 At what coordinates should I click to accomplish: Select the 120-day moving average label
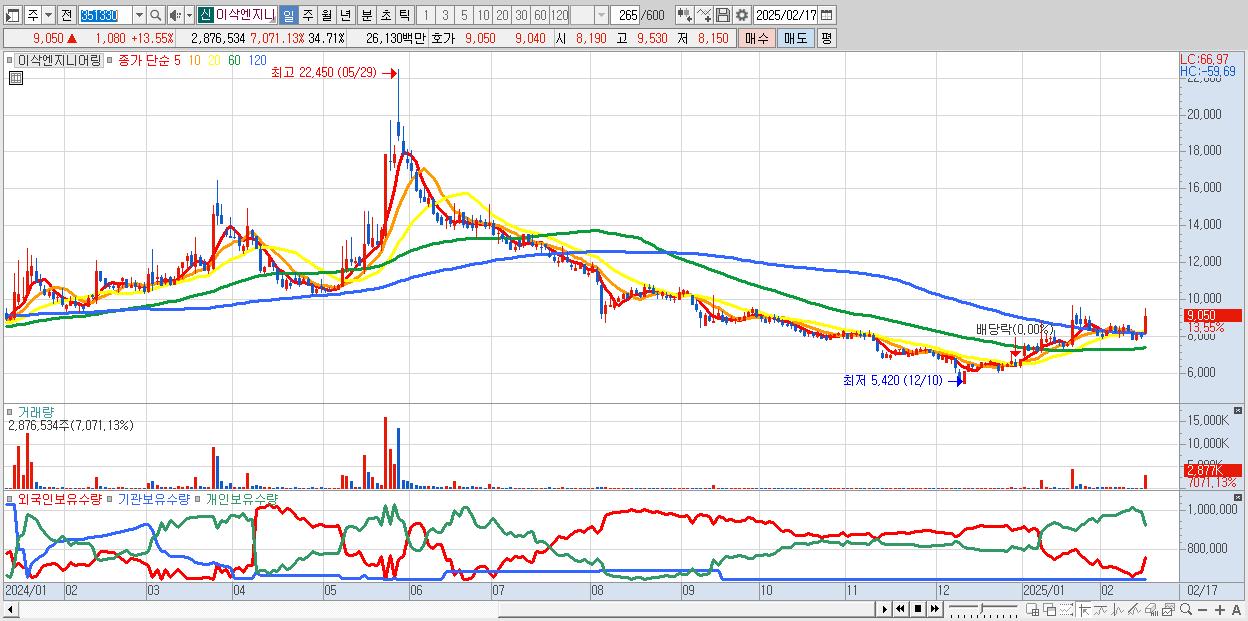coord(257,61)
